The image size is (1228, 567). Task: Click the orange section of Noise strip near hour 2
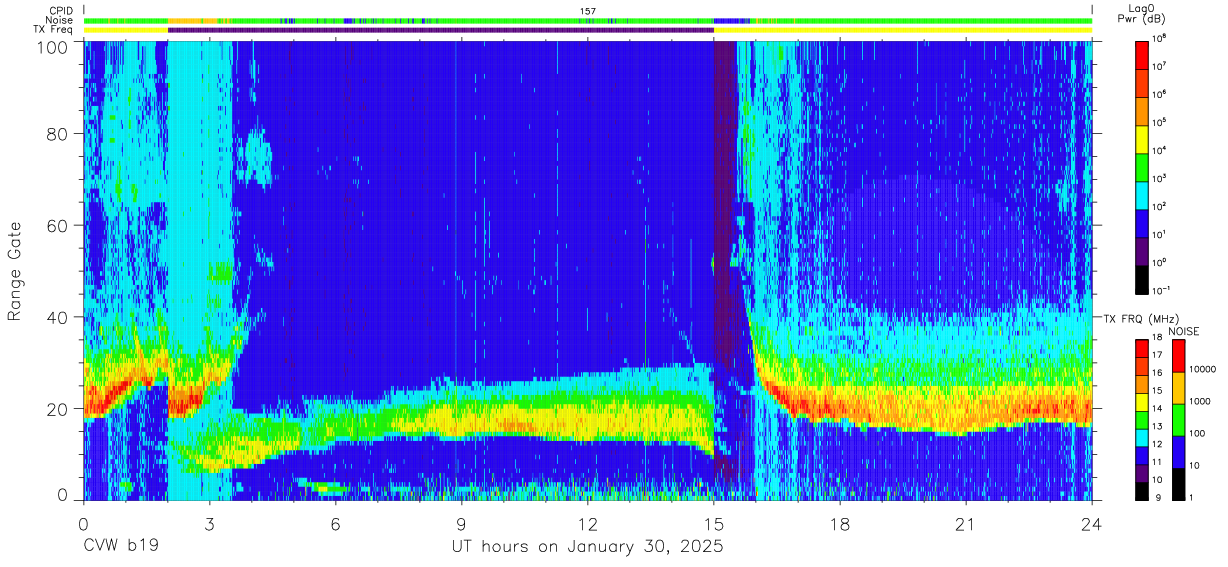[x=192, y=20]
